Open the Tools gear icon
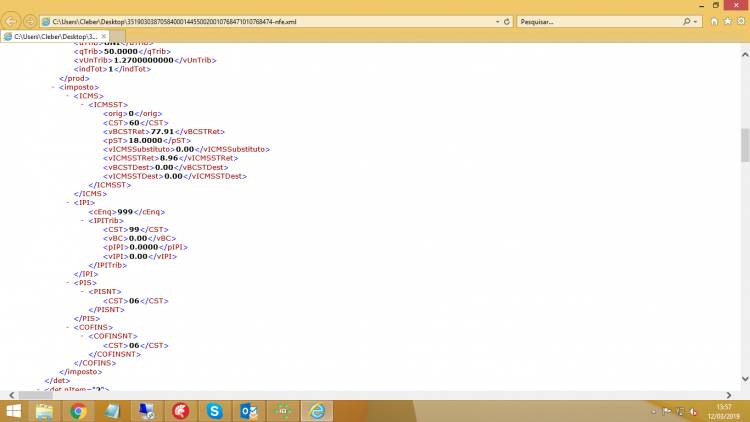The height and width of the screenshot is (422, 750). coord(741,22)
